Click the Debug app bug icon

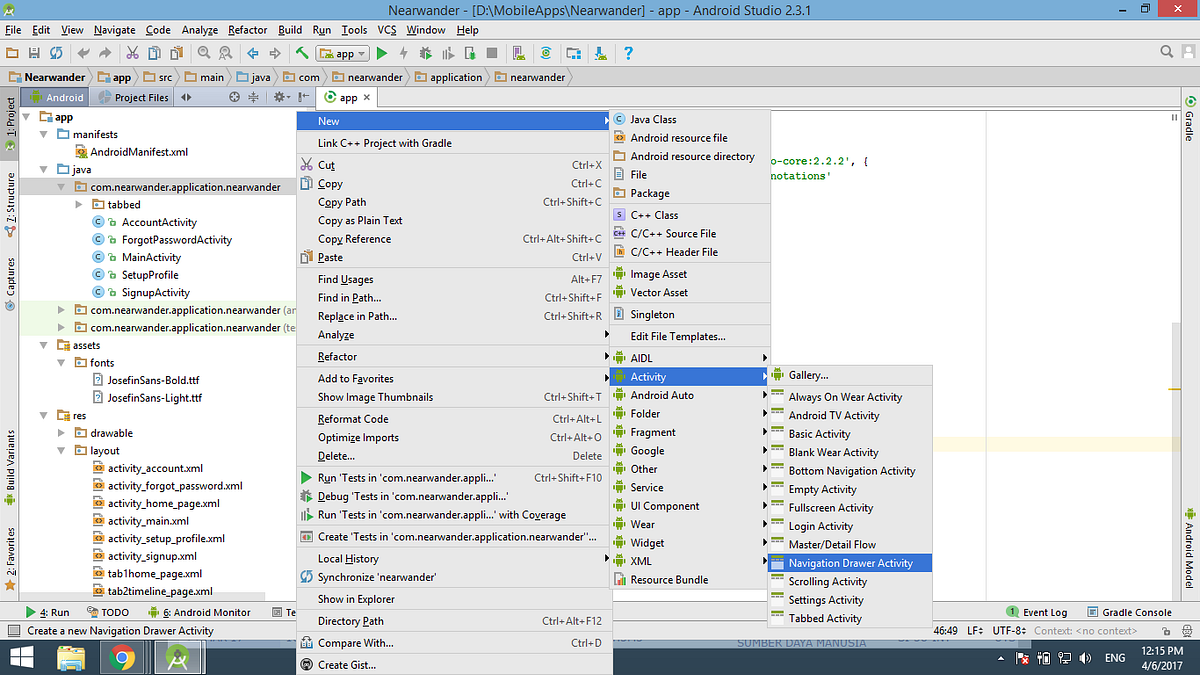click(x=426, y=53)
